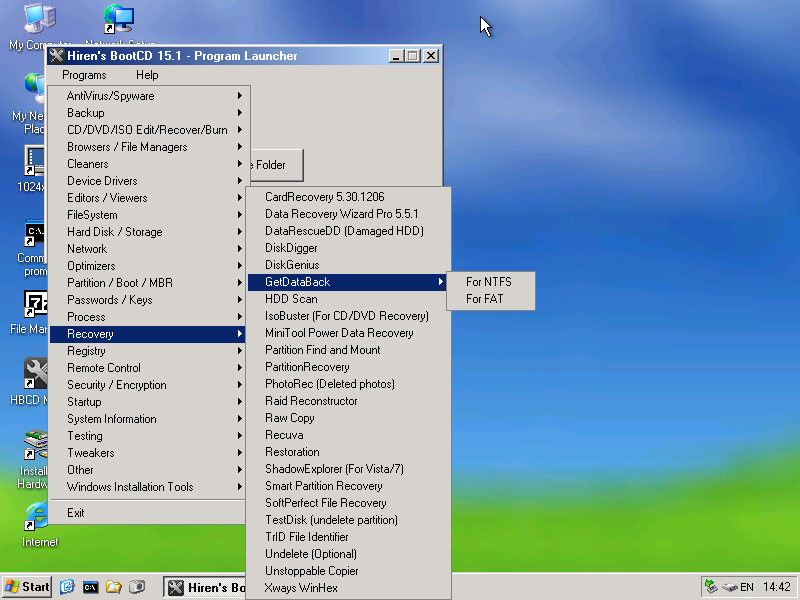The height and width of the screenshot is (600, 800).
Task: Open the Process menu entry
Action: pyautogui.click(x=147, y=317)
